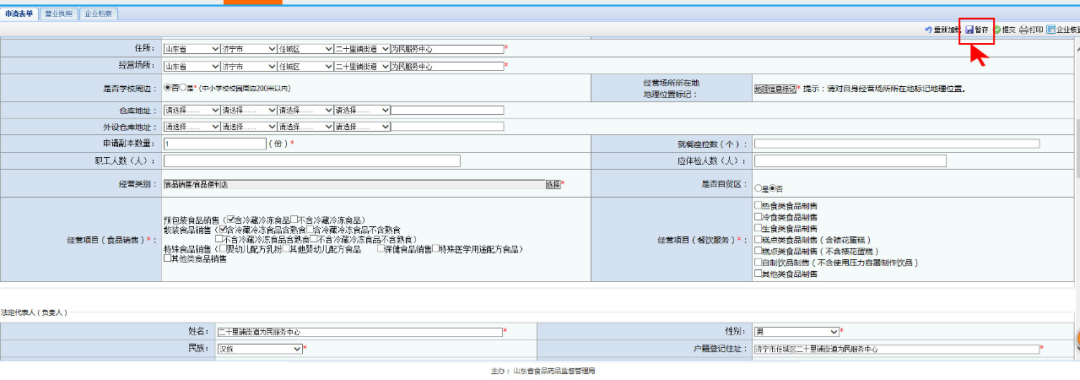Click the 地理信息标记 button
Screen dimensions: 1080x380
(x=775, y=89)
